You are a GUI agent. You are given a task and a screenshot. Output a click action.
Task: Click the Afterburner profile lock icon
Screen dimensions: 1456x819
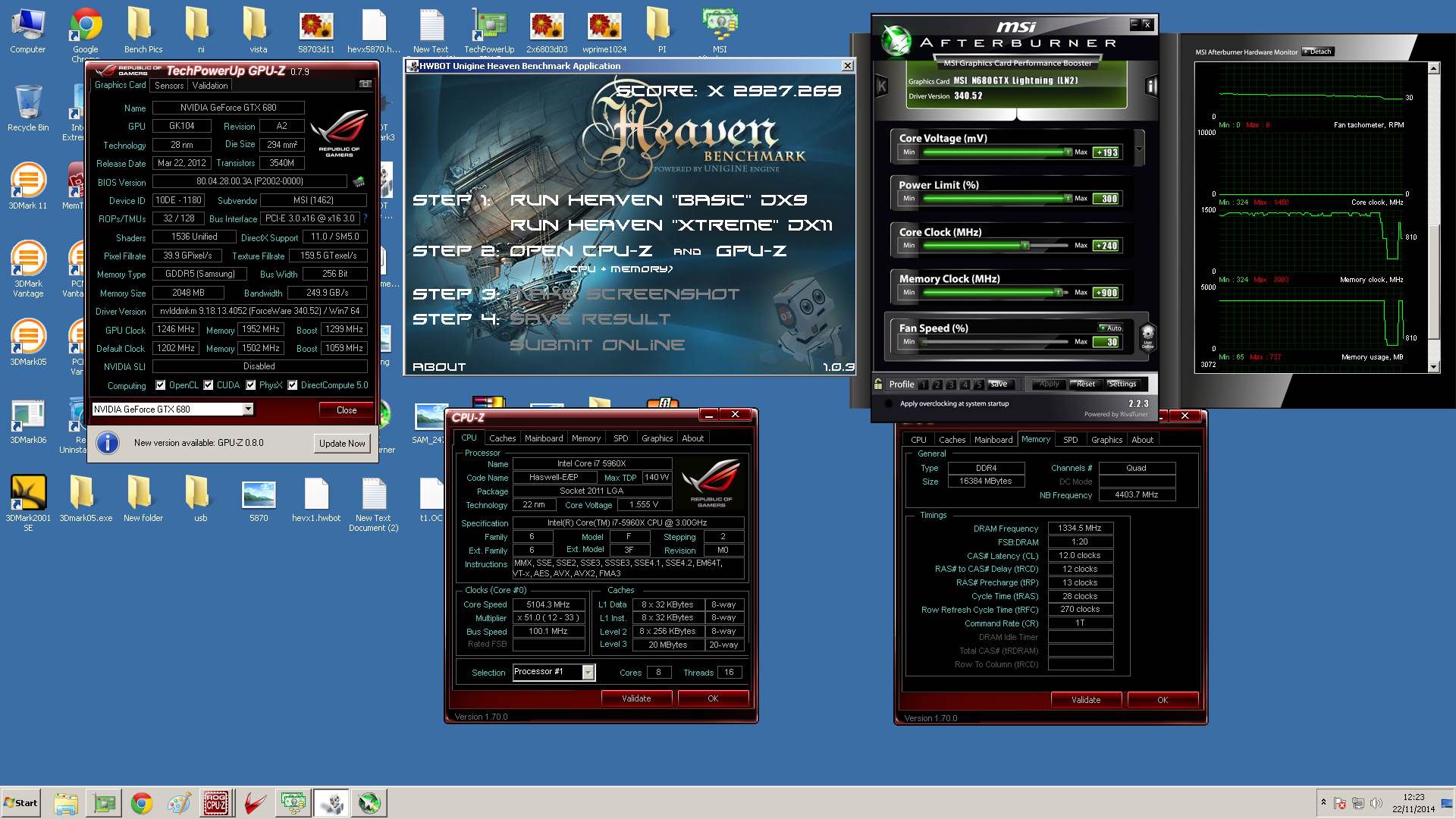(x=878, y=384)
